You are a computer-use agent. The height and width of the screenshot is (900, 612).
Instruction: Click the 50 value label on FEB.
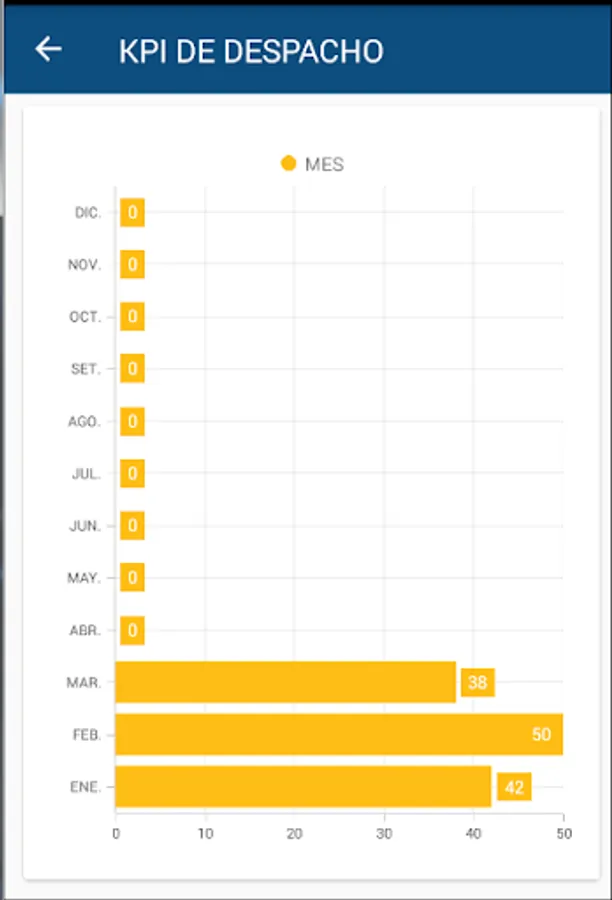(541, 735)
